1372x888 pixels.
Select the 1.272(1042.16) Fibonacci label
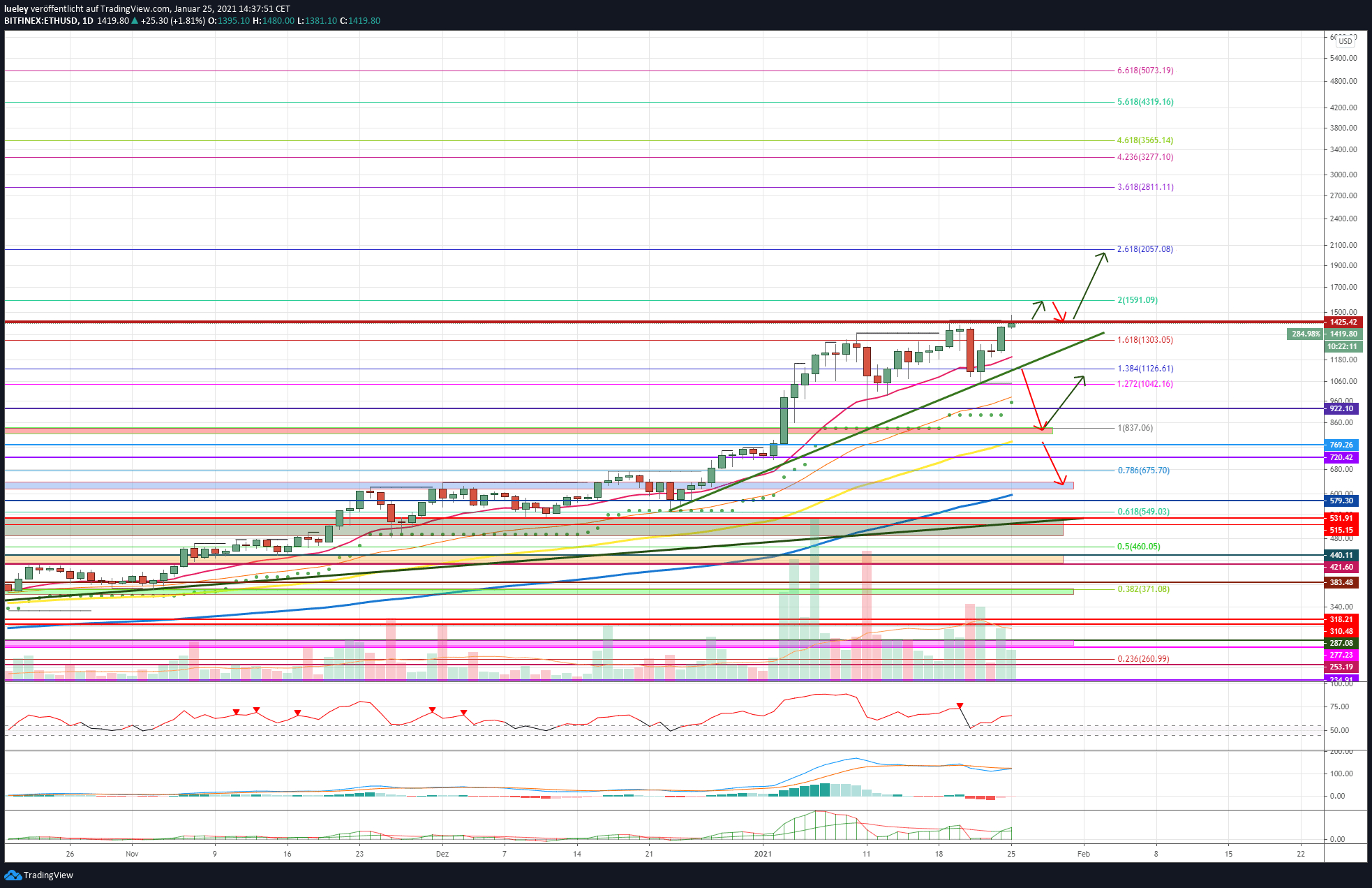click(1145, 384)
